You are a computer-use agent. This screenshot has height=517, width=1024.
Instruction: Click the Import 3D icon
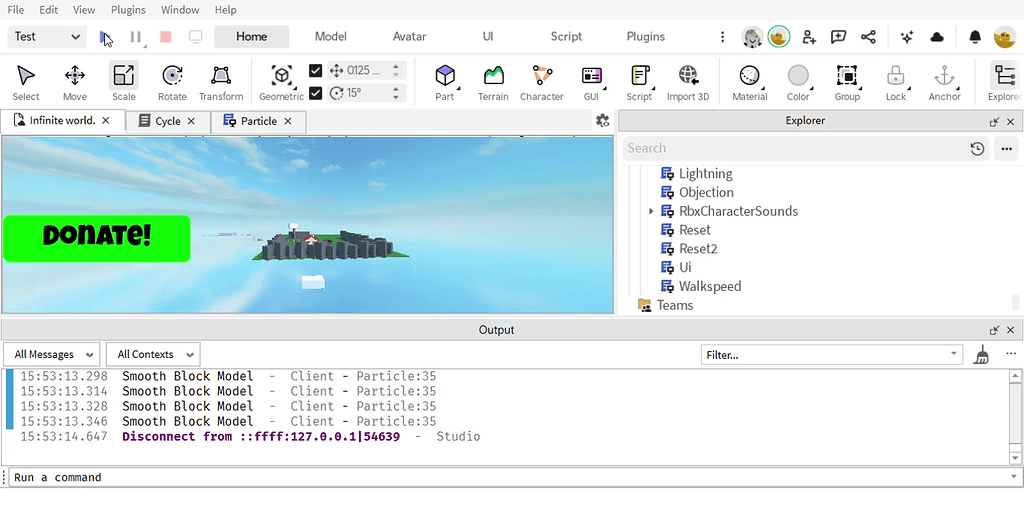coord(688,82)
